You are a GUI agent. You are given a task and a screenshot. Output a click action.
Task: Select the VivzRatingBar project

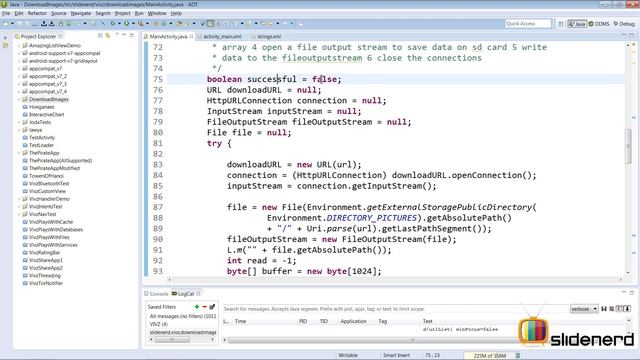pyautogui.click(x=44, y=253)
